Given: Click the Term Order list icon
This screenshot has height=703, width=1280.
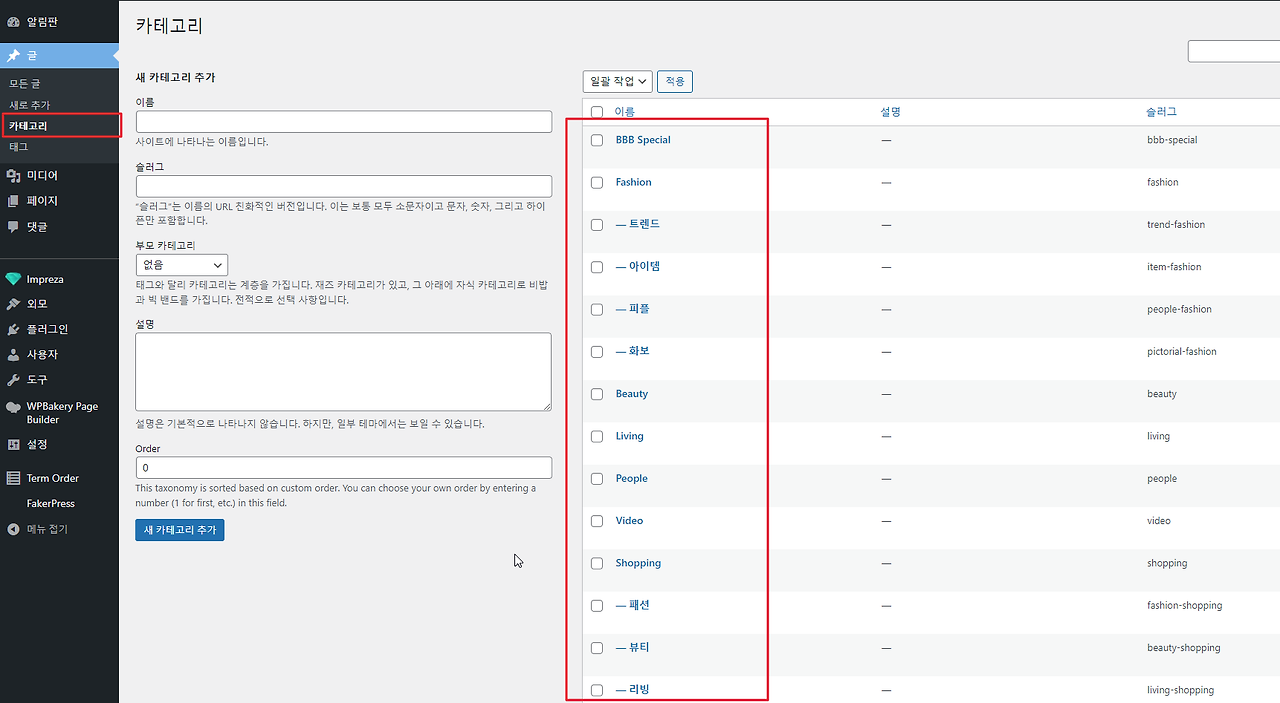Looking at the screenshot, I should click(14, 478).
